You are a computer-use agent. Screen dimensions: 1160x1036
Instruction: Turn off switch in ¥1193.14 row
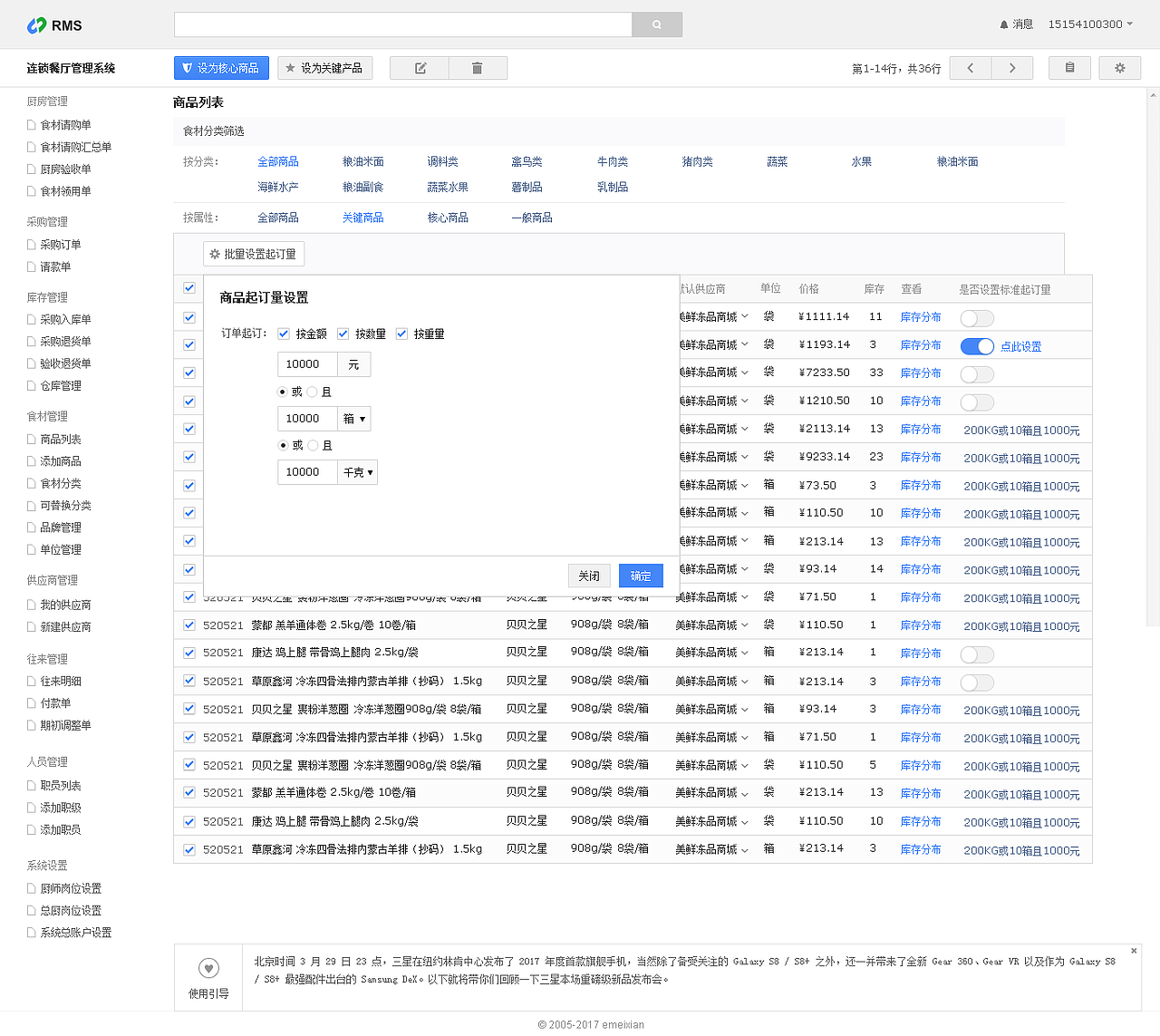coord(978,346)
